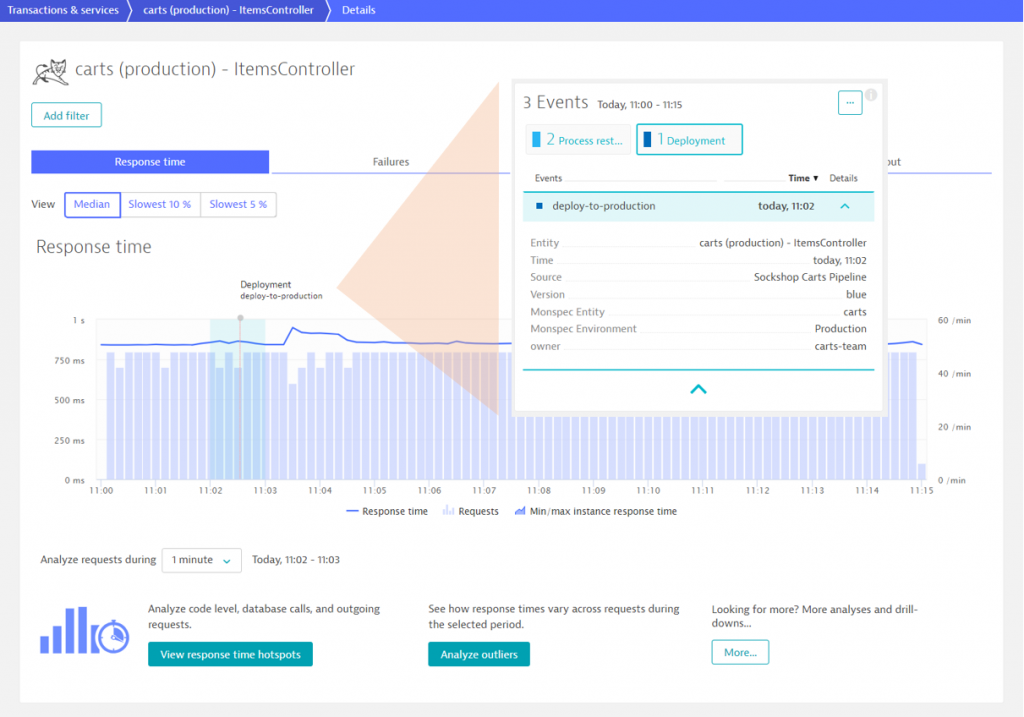The image size is (1024, 717).
Task: Switch view to Slowest 10 %
Action: pos(160,204)
